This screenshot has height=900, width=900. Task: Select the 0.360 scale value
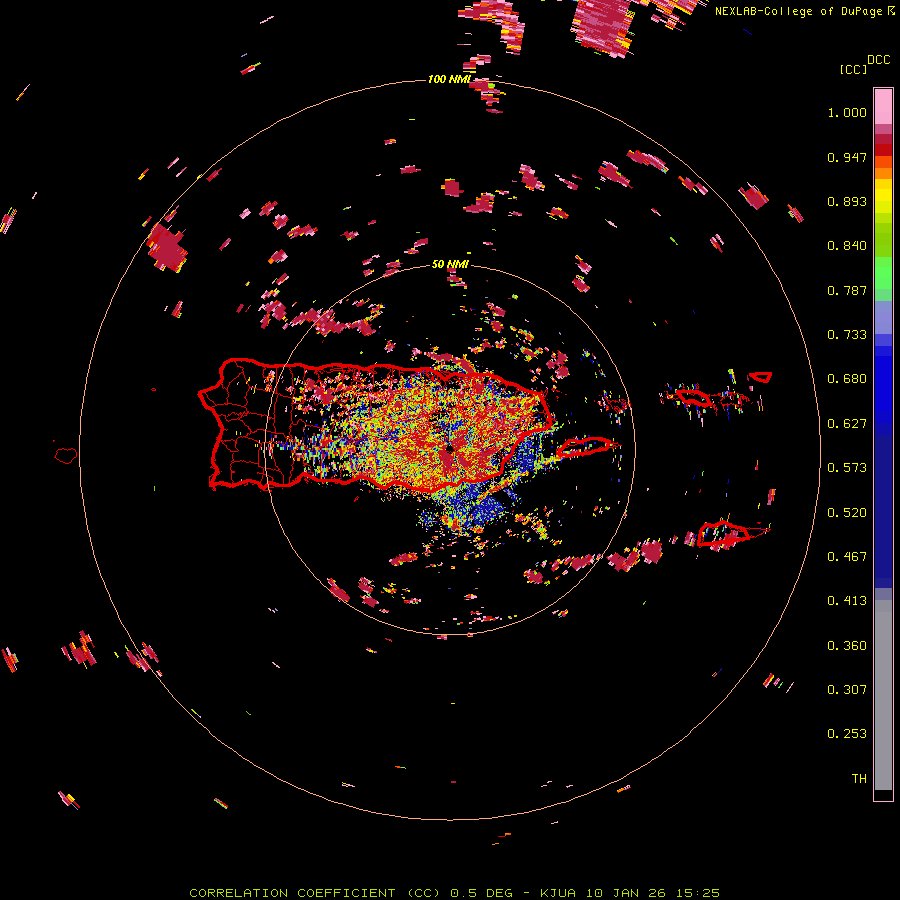pos(847,646)
